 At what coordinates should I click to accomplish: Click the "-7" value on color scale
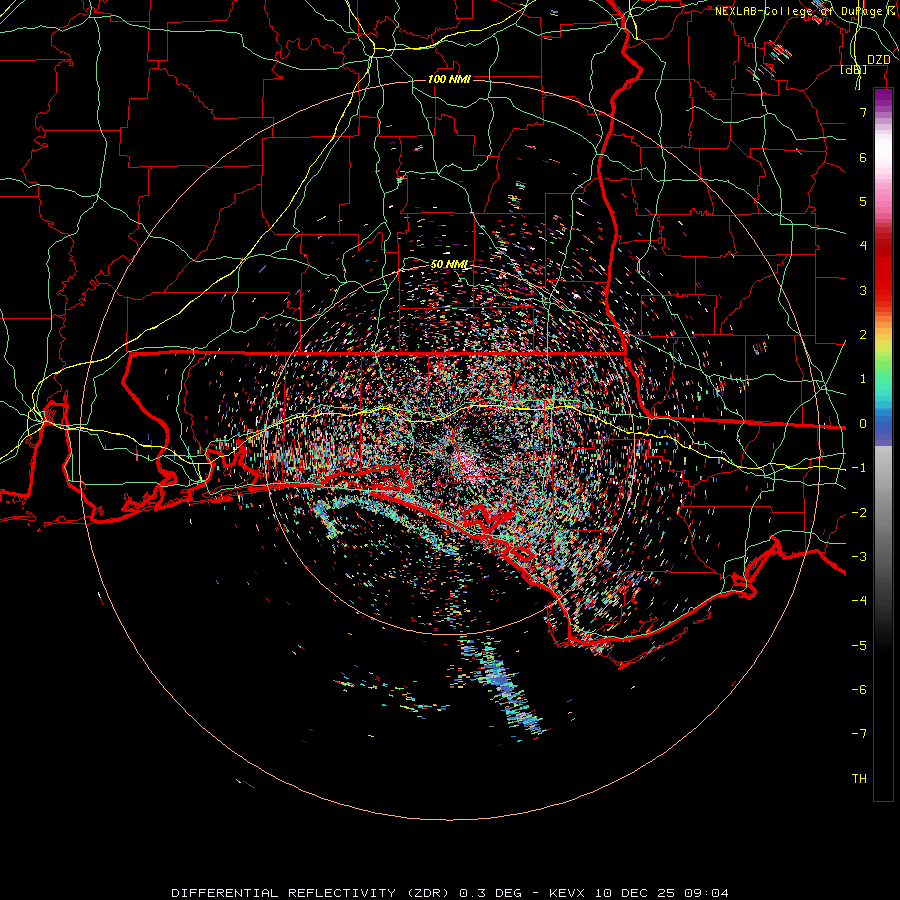pos(859,734)
